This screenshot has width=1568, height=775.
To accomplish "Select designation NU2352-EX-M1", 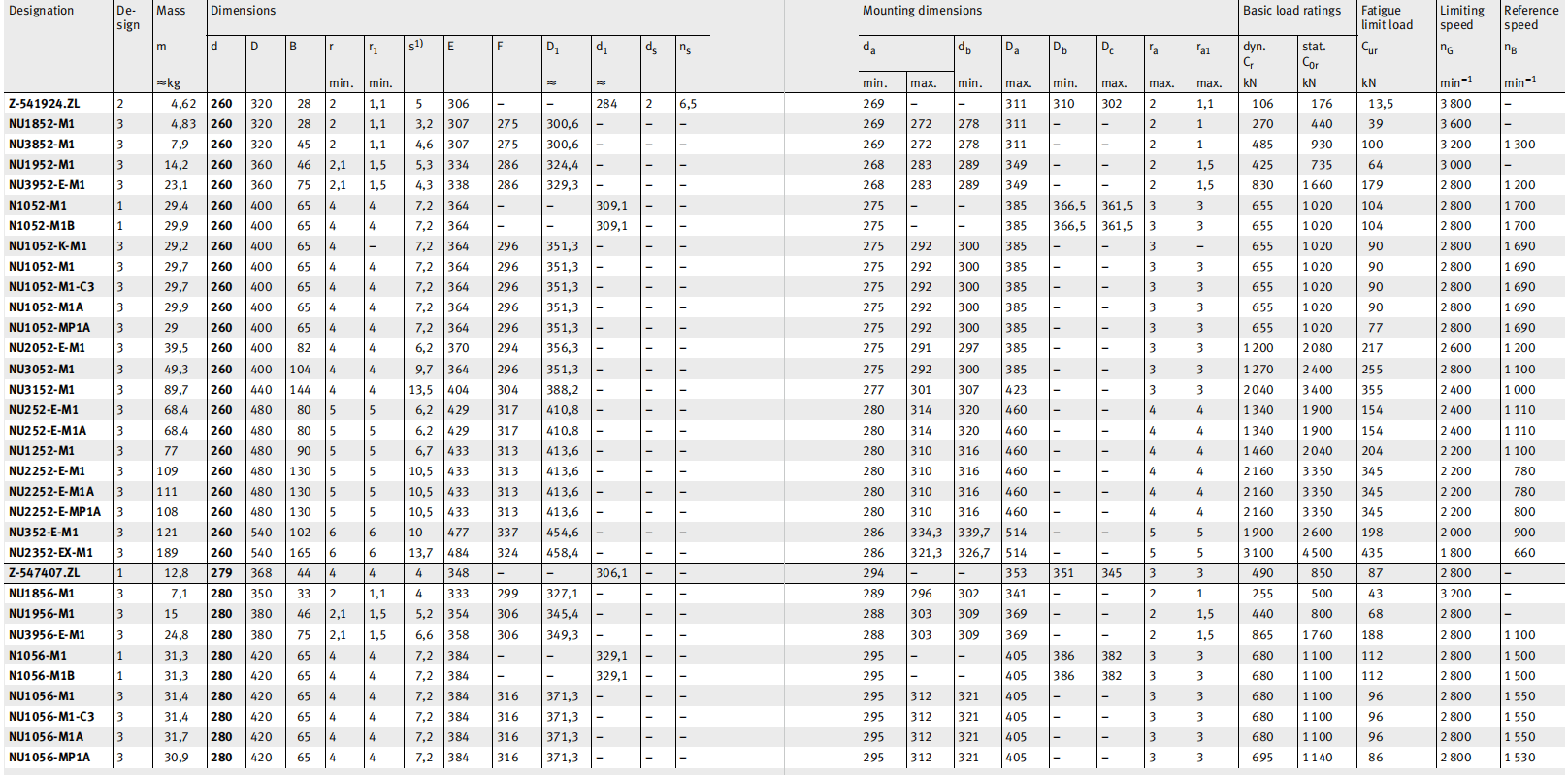I will click(x=50, y=553).
